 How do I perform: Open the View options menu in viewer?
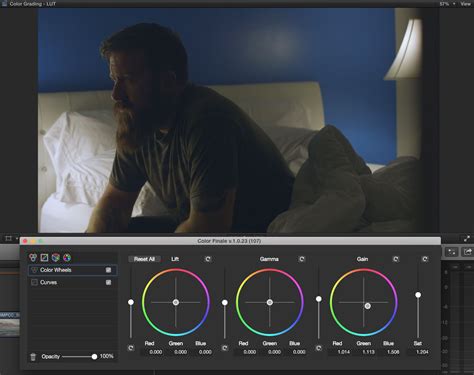[465, 4]
